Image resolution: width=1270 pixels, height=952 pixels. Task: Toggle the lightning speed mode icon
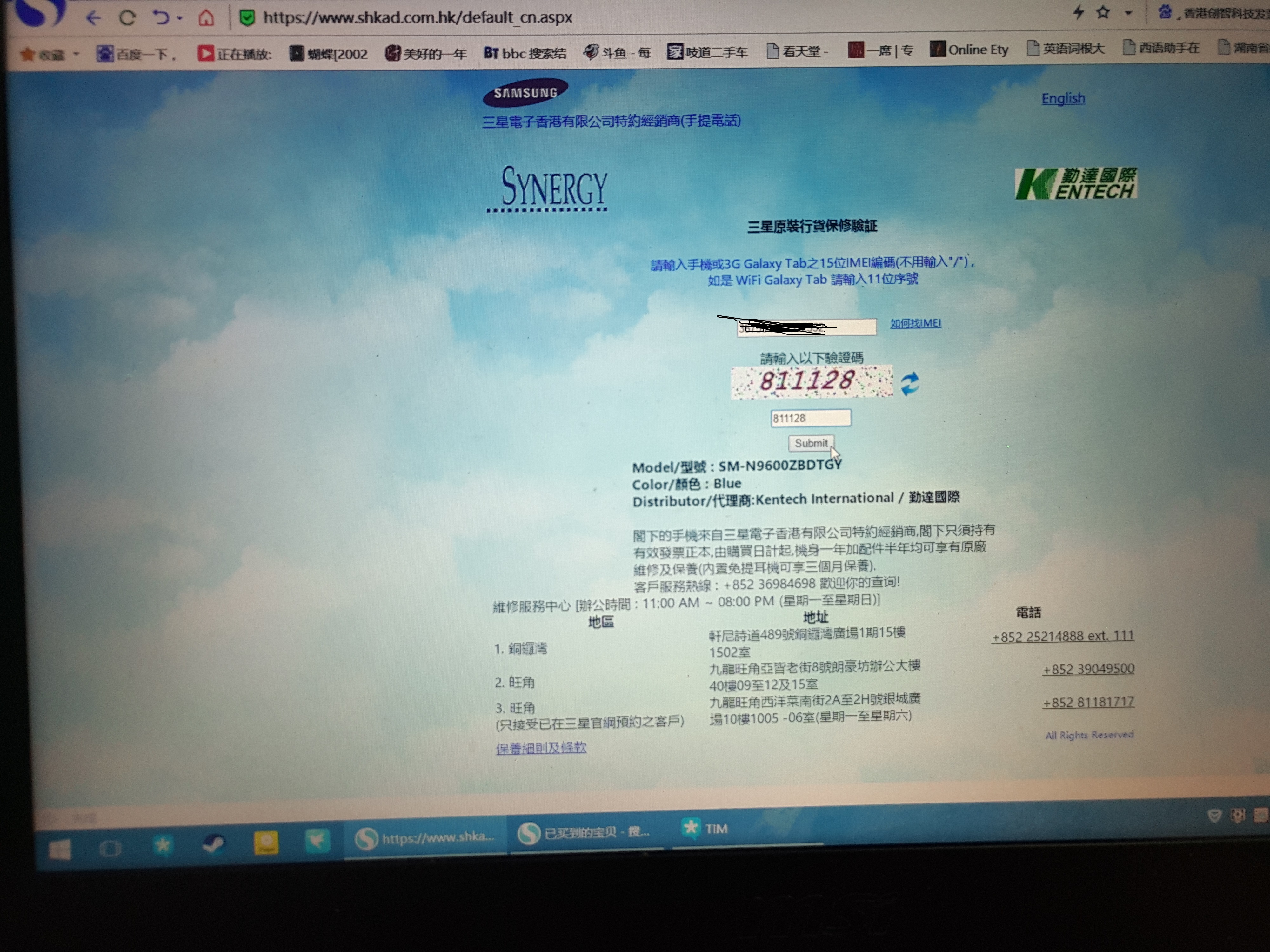coord(1079,12)
